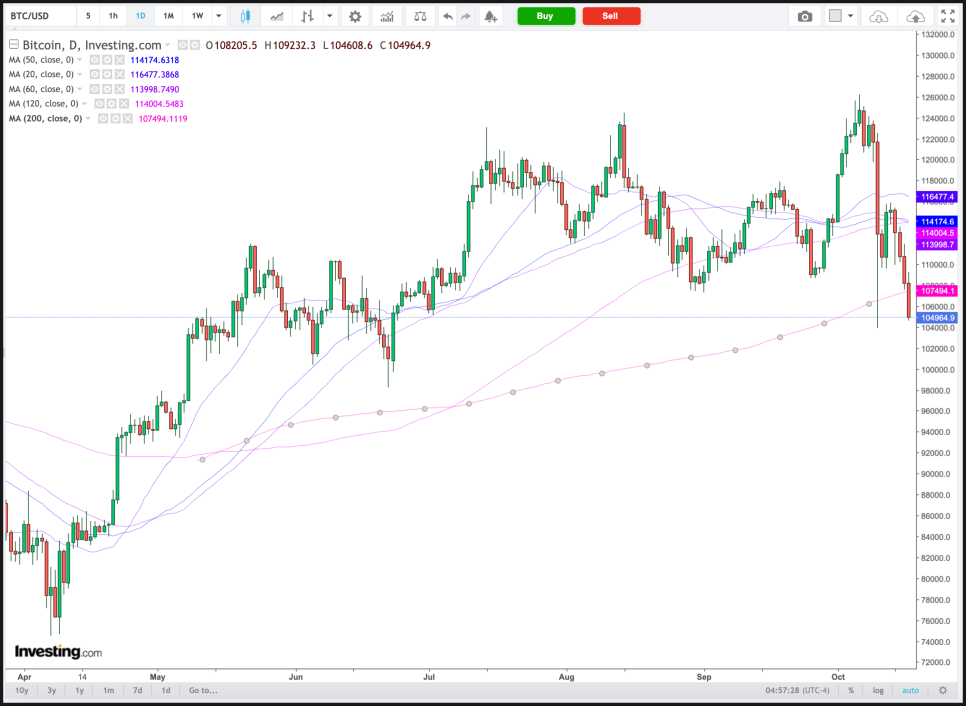Collapse the indicator legend
The image size is (966, 706).
pyautogui.click(x=14, y=45)
